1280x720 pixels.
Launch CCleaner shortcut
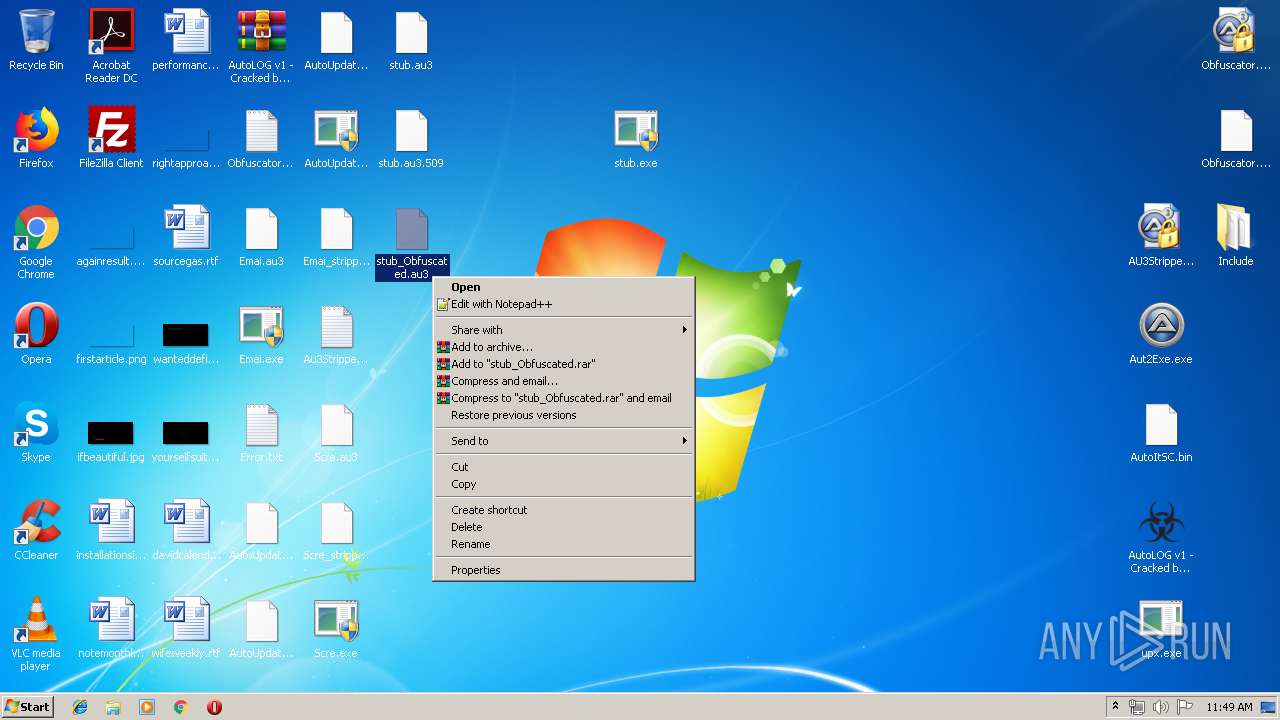[36, 530]
